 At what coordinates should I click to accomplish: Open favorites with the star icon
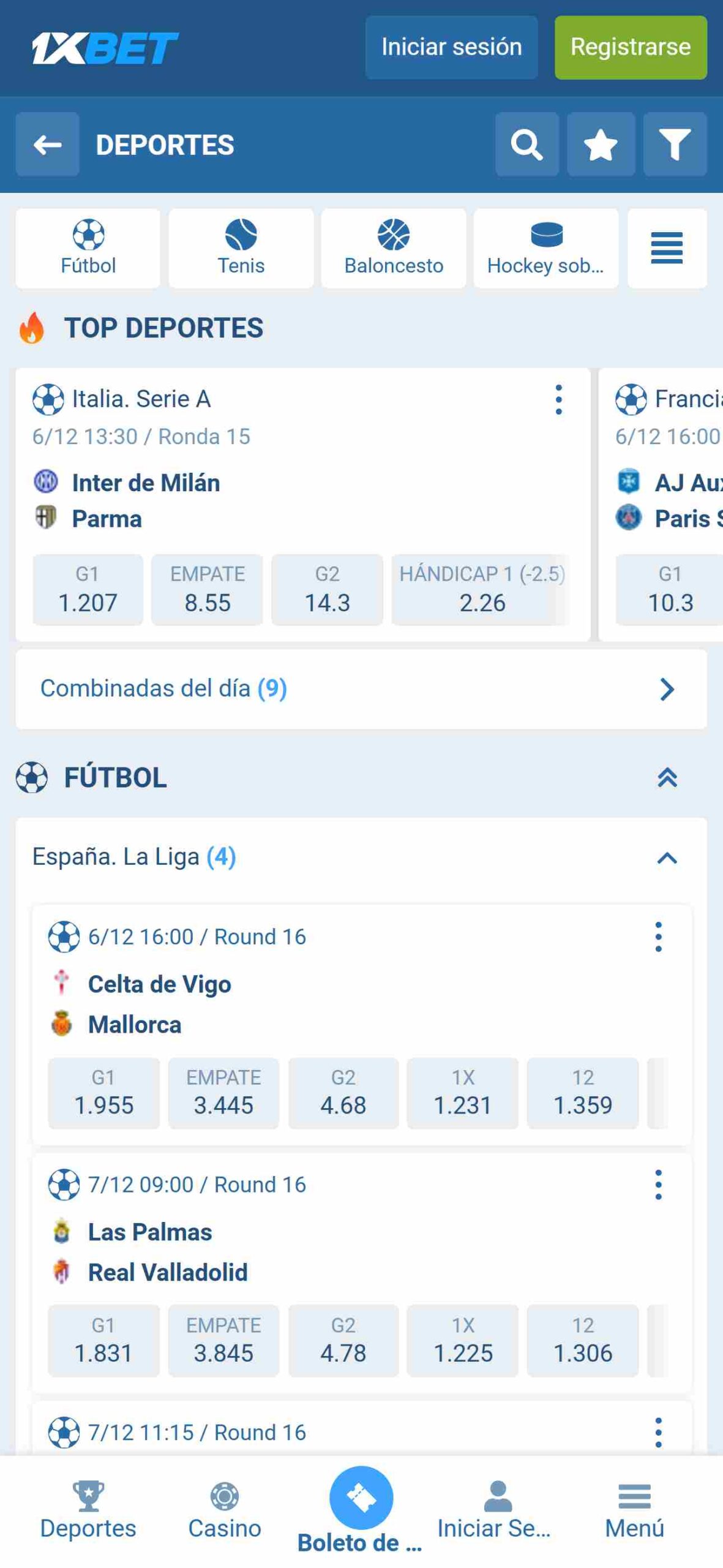(600, 145)
